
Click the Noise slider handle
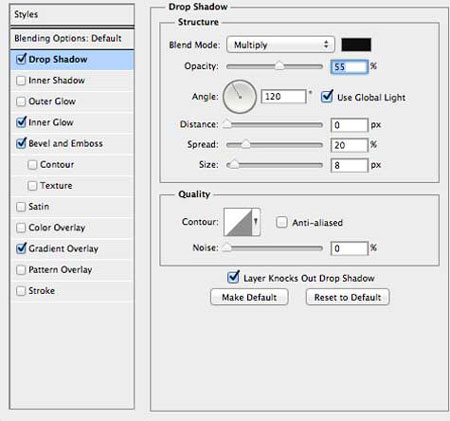coord(227,248)
